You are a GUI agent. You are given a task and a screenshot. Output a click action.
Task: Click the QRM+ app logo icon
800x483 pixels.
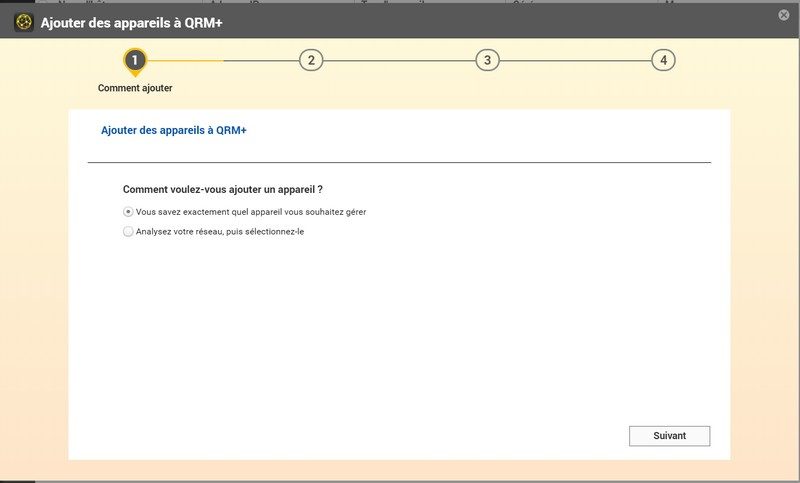pyautogui.click(x=23, y=22)
